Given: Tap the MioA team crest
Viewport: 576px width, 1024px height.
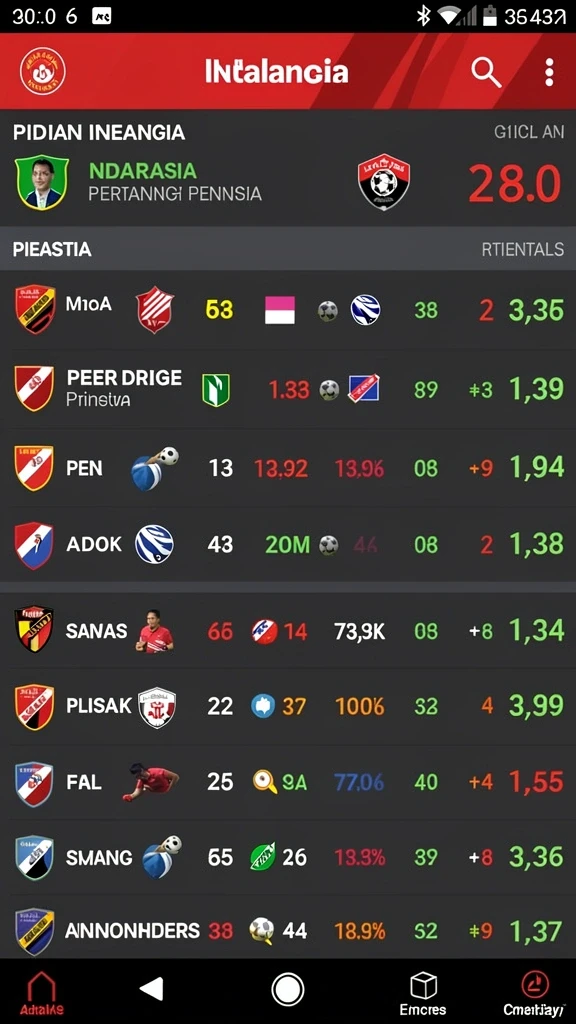Looking at the screenshot, I should tap(35, 309).
